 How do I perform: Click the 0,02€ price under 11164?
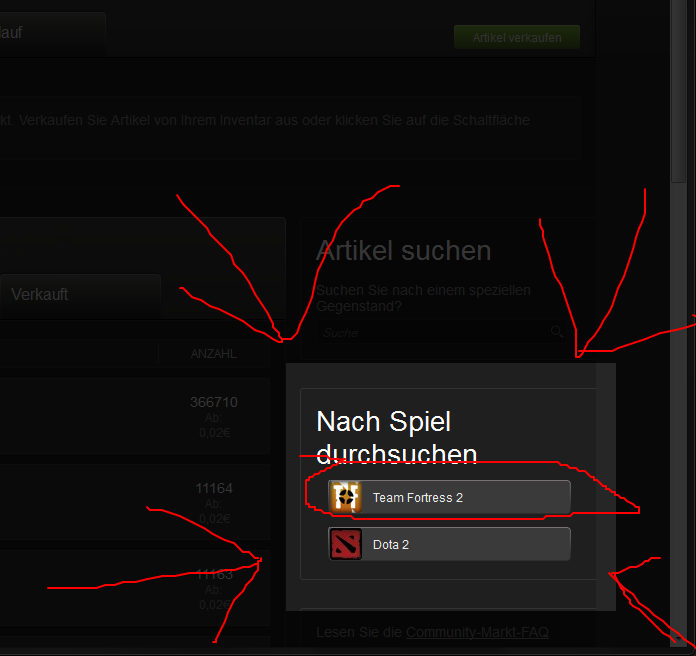214,519
